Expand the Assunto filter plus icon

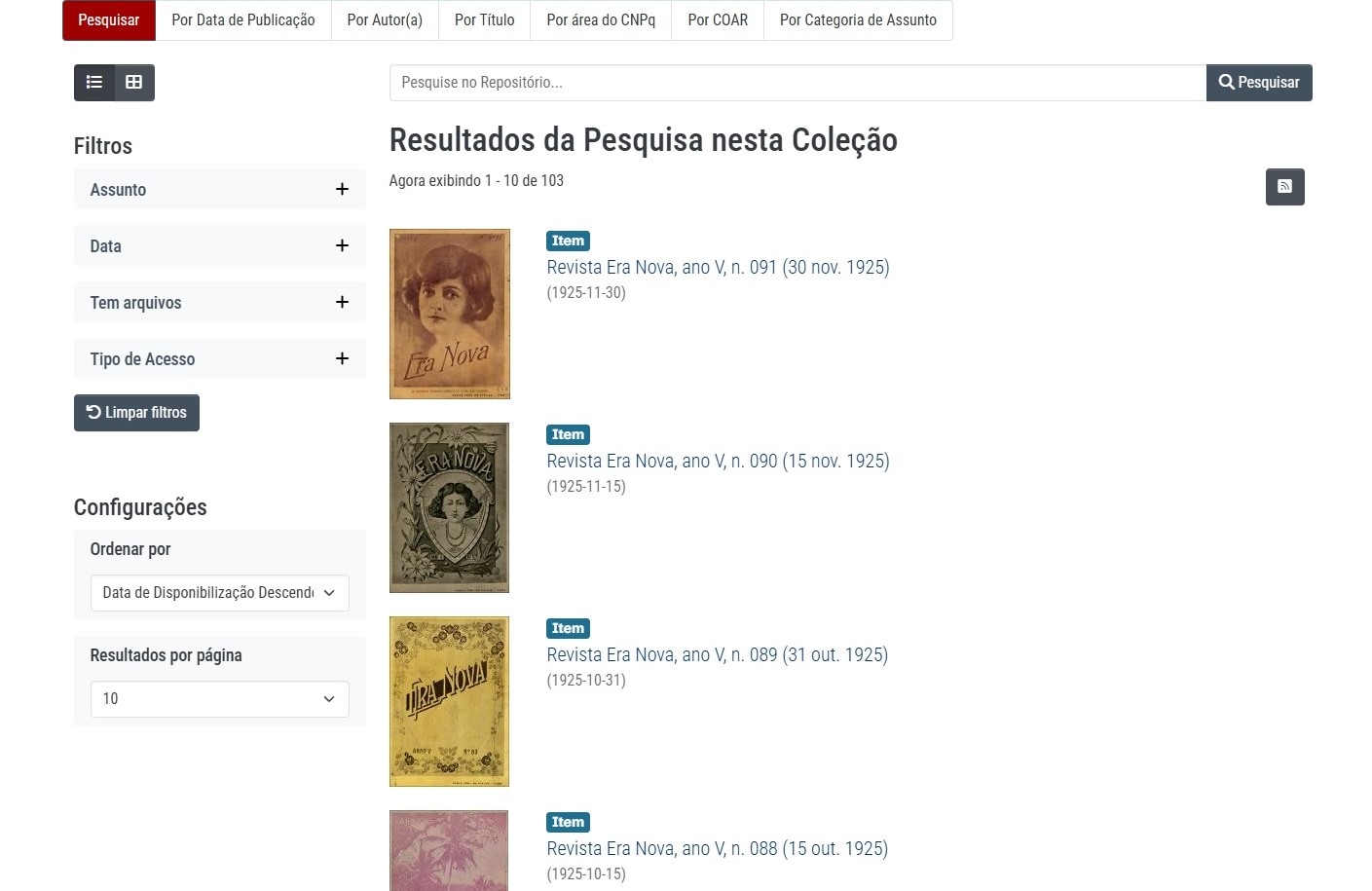(x=342, y=190)
